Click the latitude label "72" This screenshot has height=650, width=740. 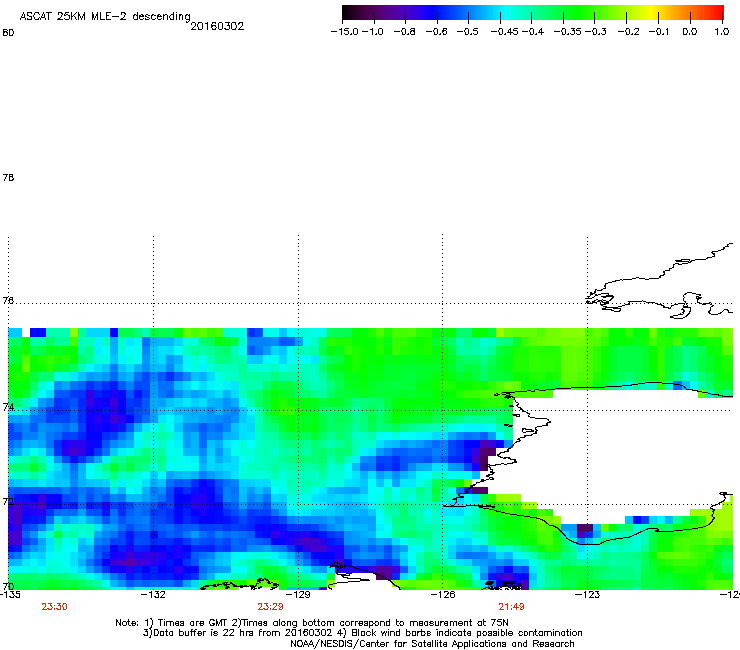8,501
